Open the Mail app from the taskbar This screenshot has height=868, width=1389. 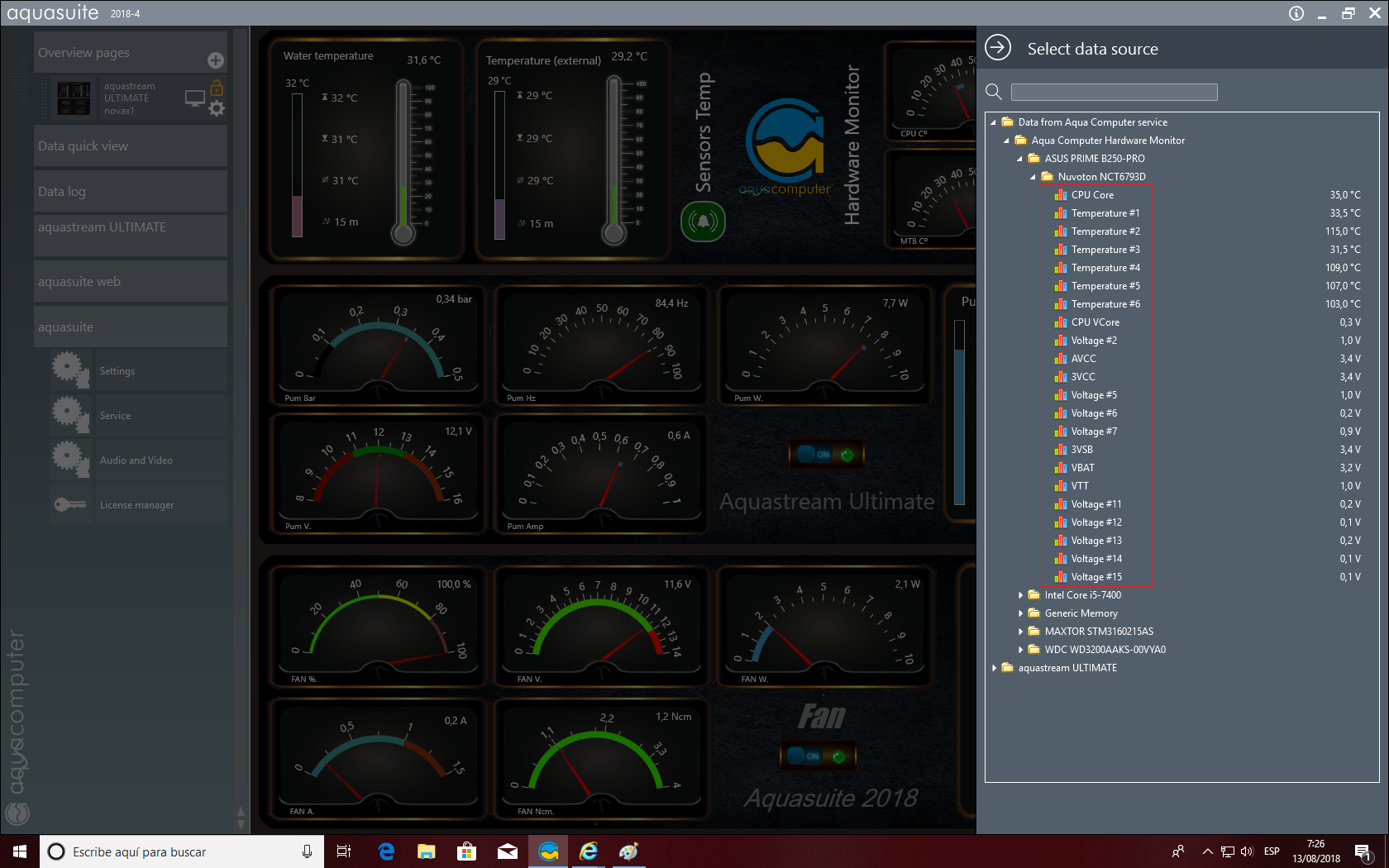tap(508, 851)
